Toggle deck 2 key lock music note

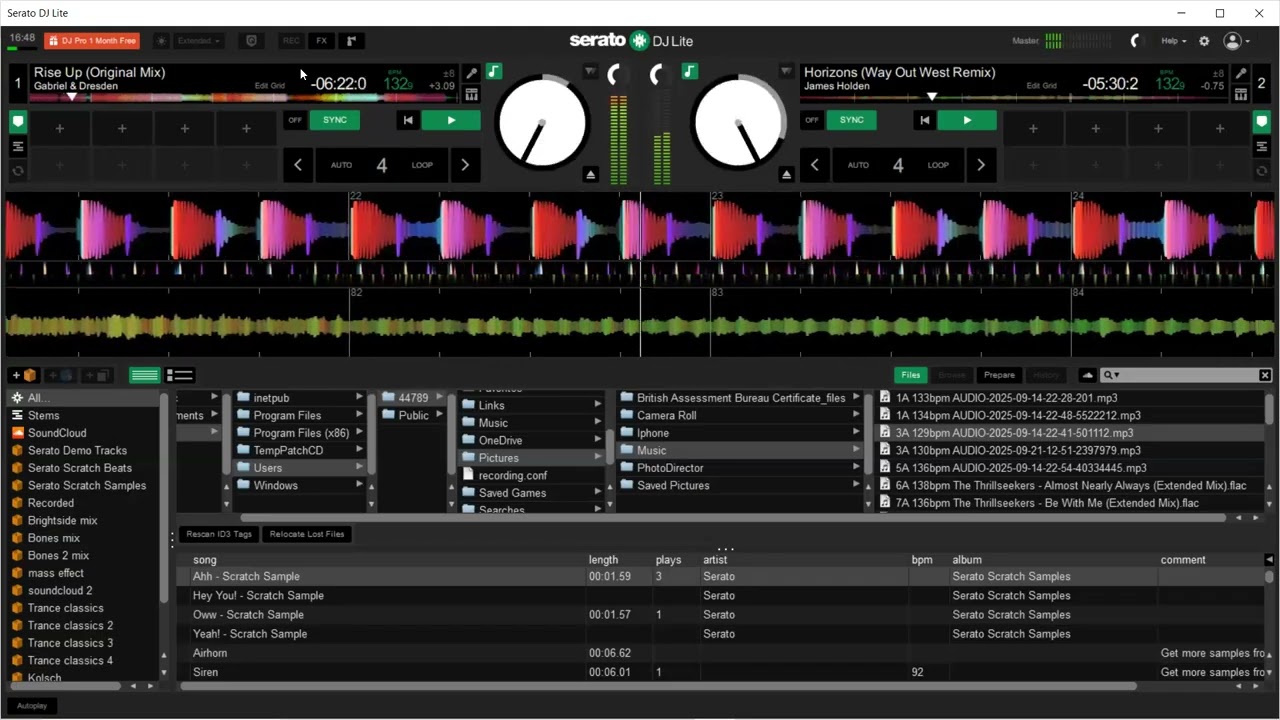tap(689, 72)
